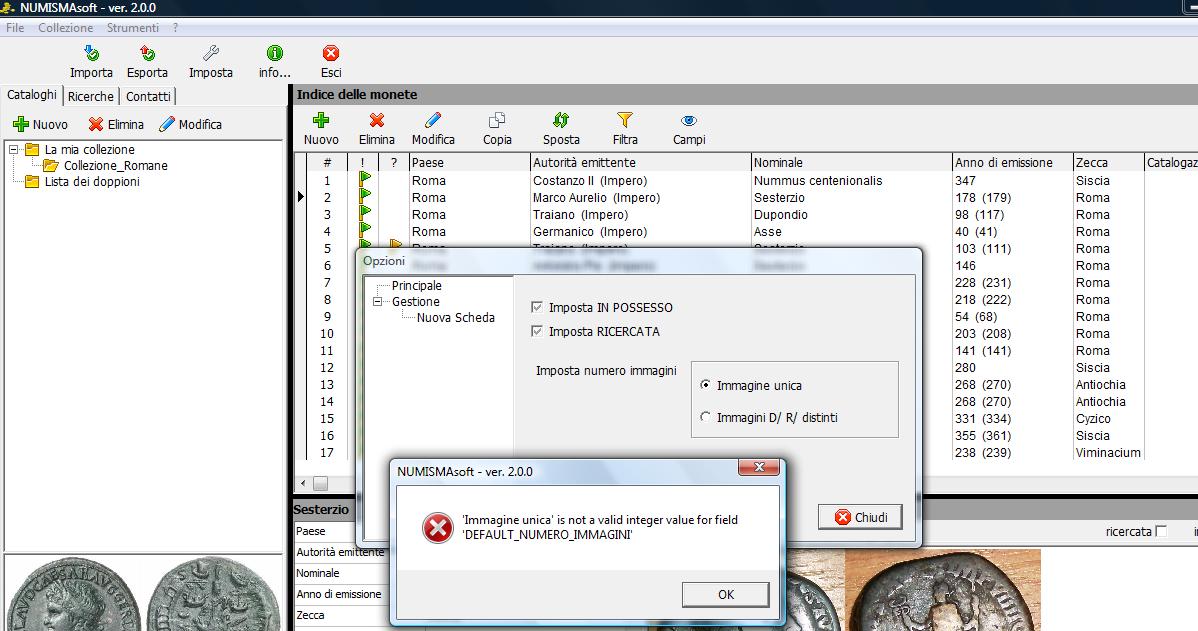Select La mia collezione folder
Image resolution: width=1198 pixels, height=631 pixels.
click(x=89, y=150)
